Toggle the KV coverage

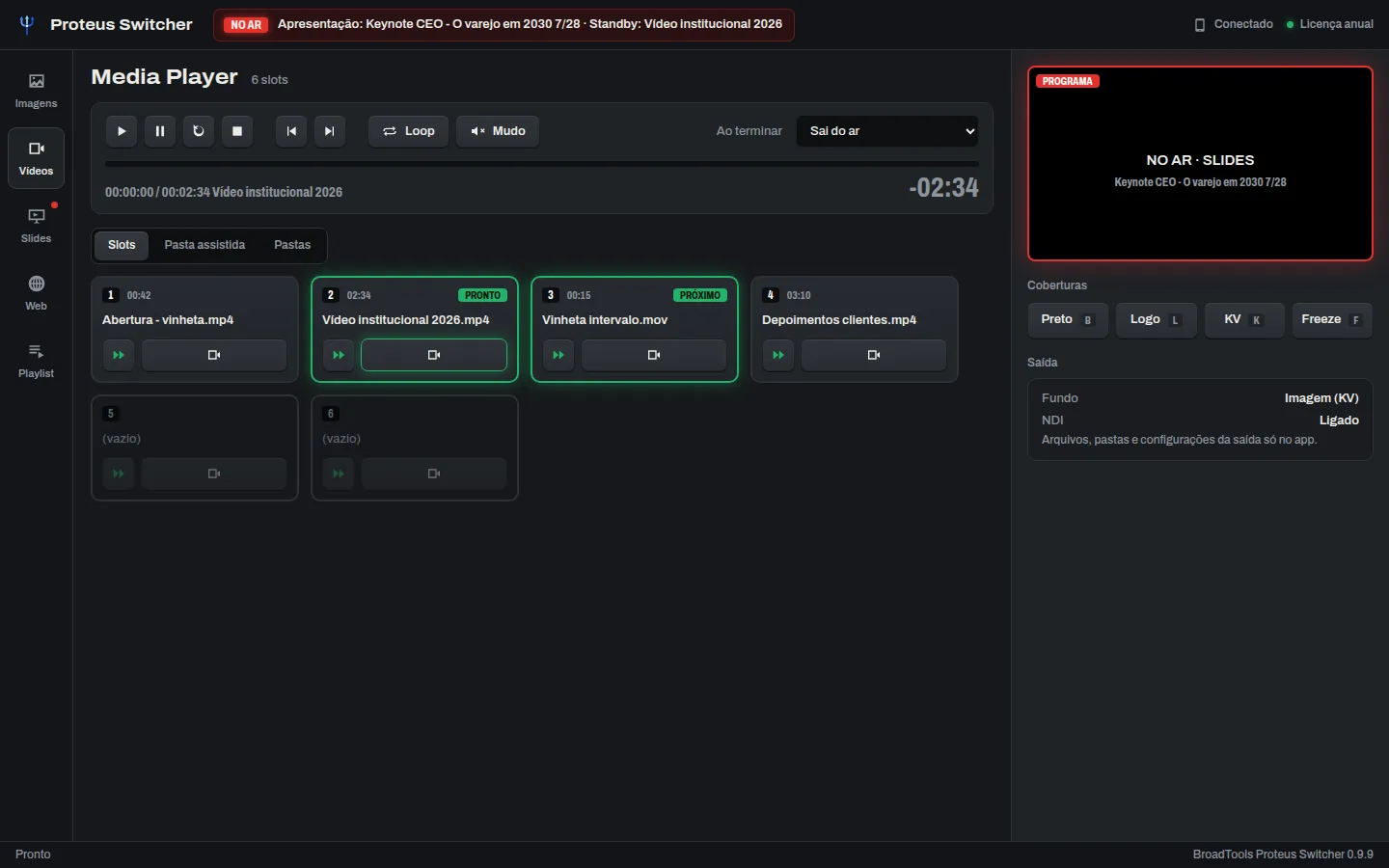click(1244, 319)
